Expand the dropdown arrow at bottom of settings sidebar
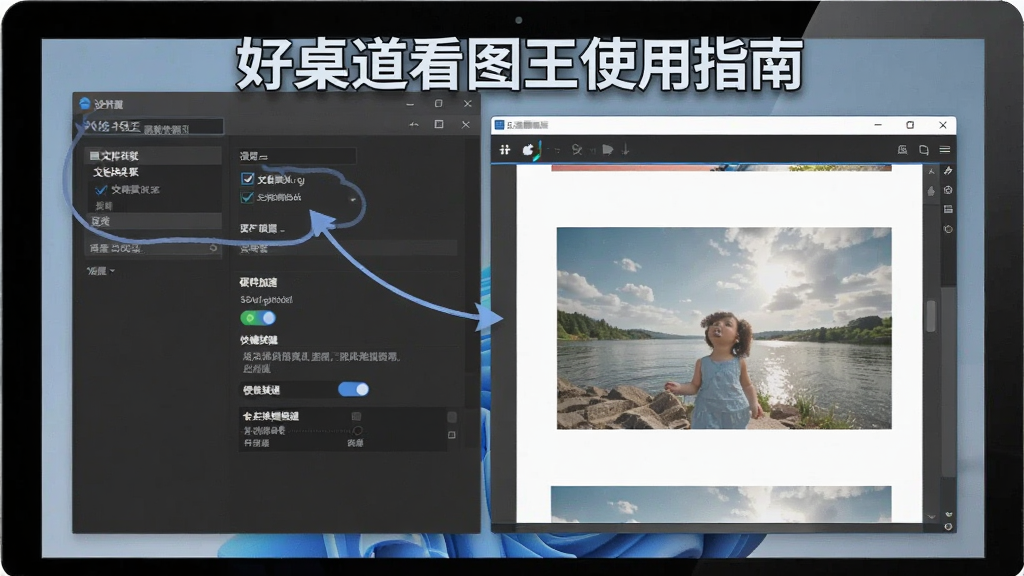This screenshot has width=1024, height=576. pyautogui.click(x=112, y=270)
